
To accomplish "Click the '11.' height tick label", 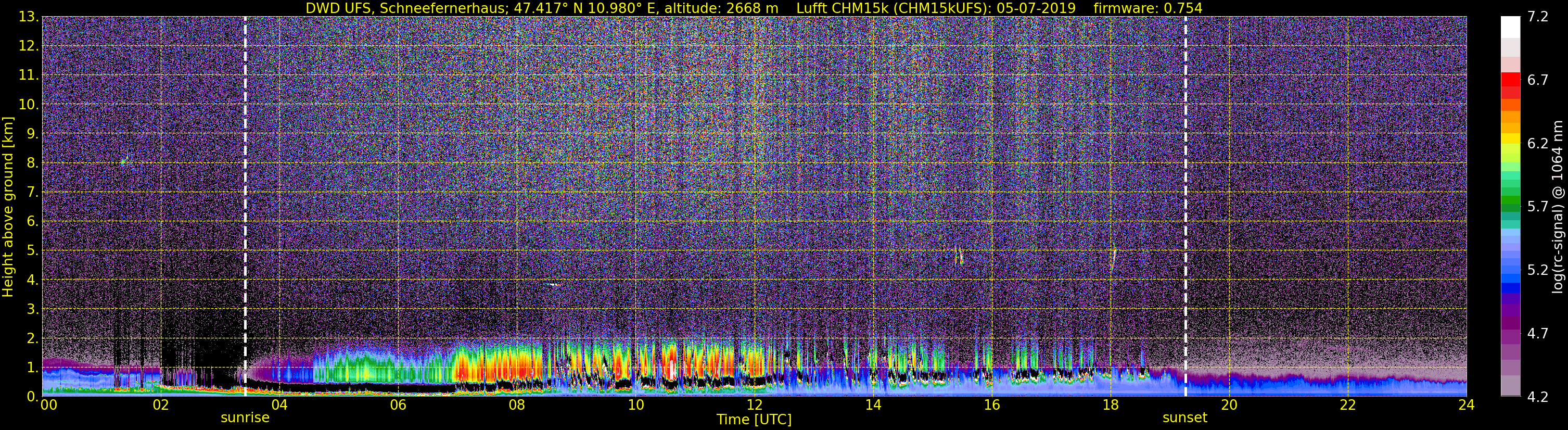I will [29, 75].
